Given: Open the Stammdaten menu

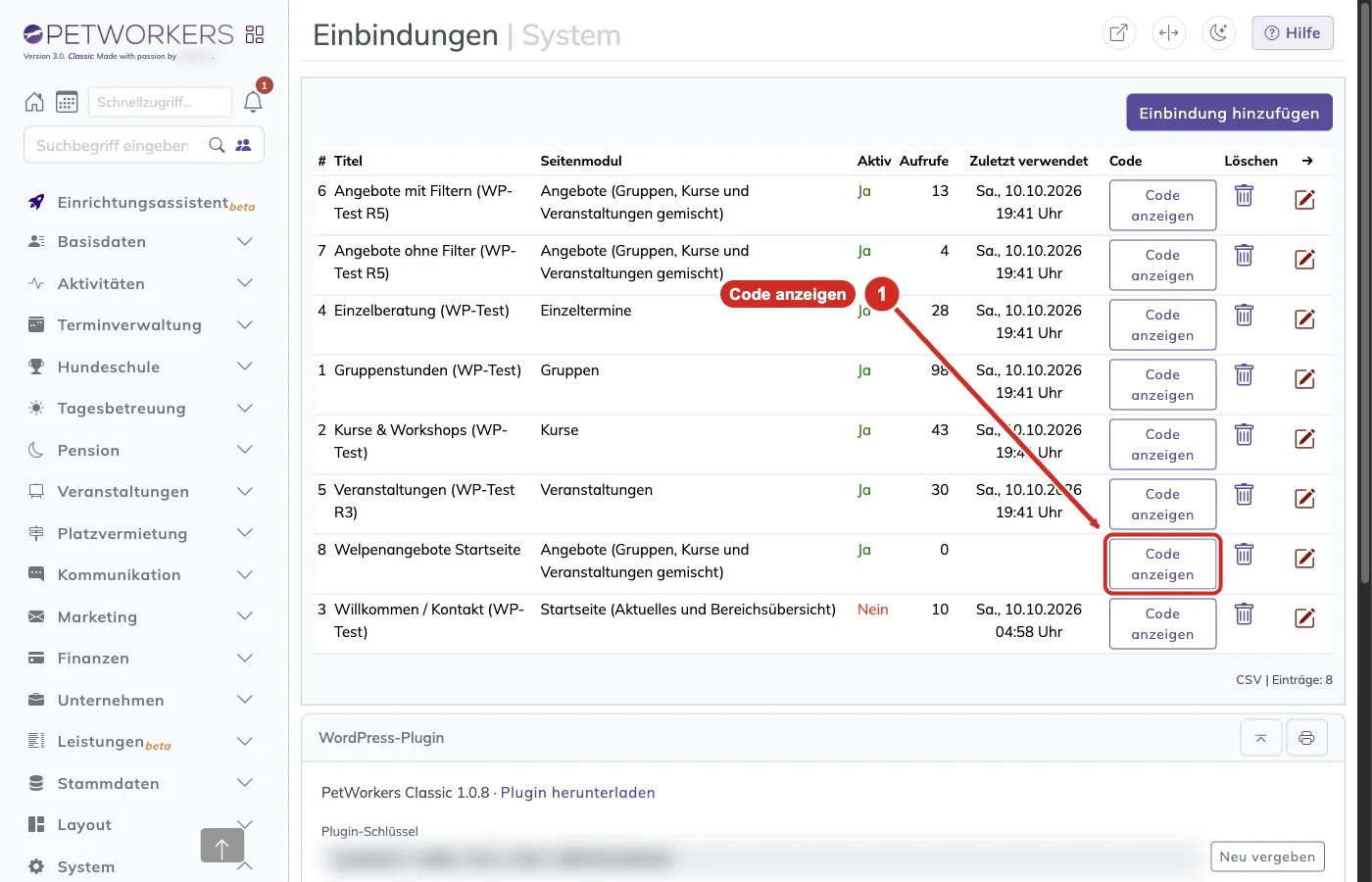Looking at the screenshot, I should point(141,783).
